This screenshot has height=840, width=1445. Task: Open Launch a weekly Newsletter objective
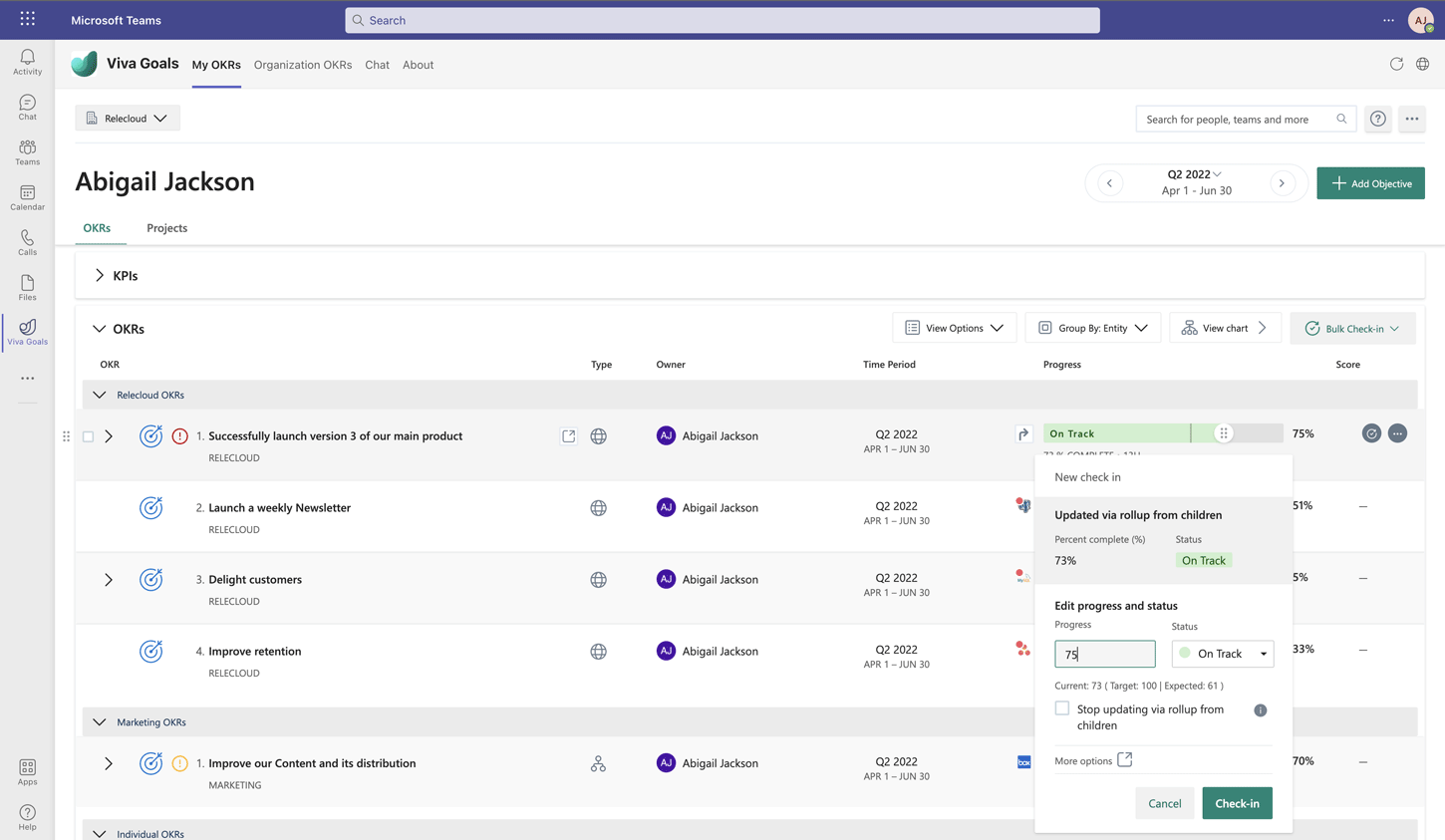pyautogui.click(x=279, y=507)
